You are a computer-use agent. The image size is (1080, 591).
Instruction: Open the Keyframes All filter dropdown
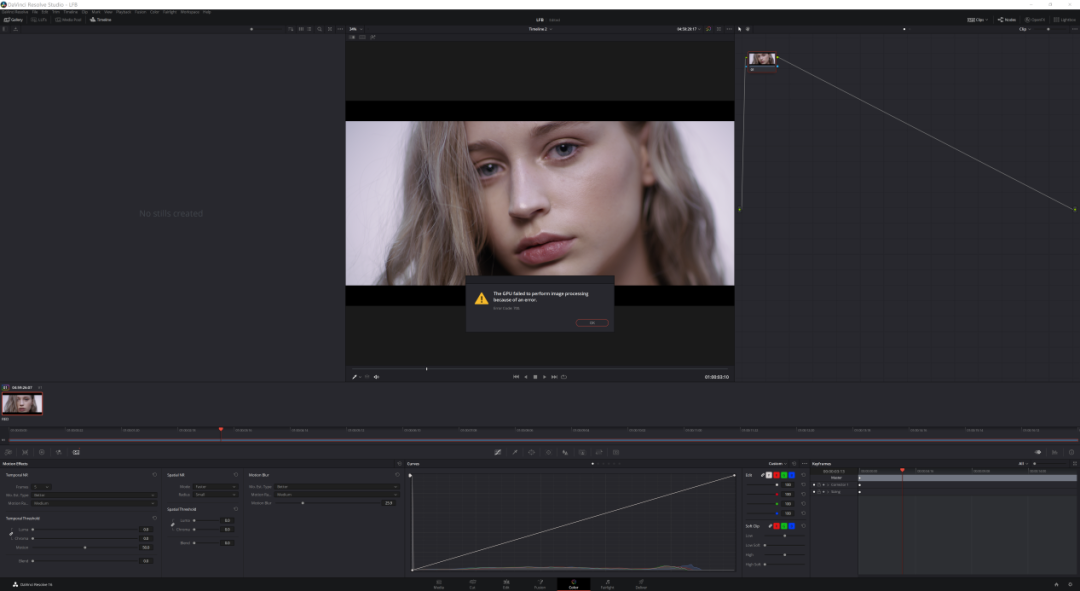coord(1024,464)
